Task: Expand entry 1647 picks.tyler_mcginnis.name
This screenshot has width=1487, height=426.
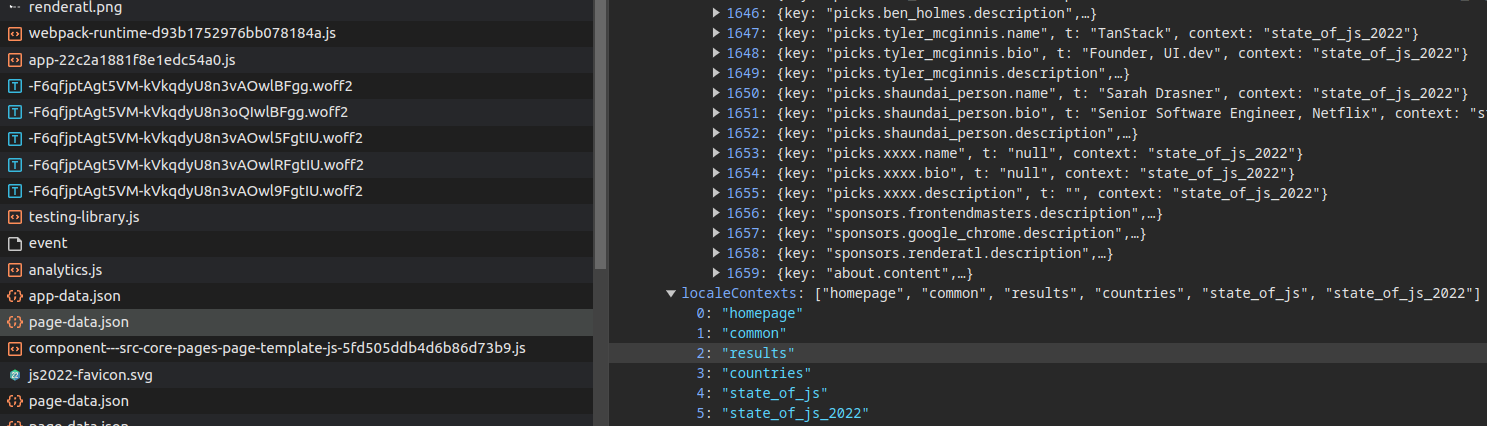Action: tap(716, 33)
